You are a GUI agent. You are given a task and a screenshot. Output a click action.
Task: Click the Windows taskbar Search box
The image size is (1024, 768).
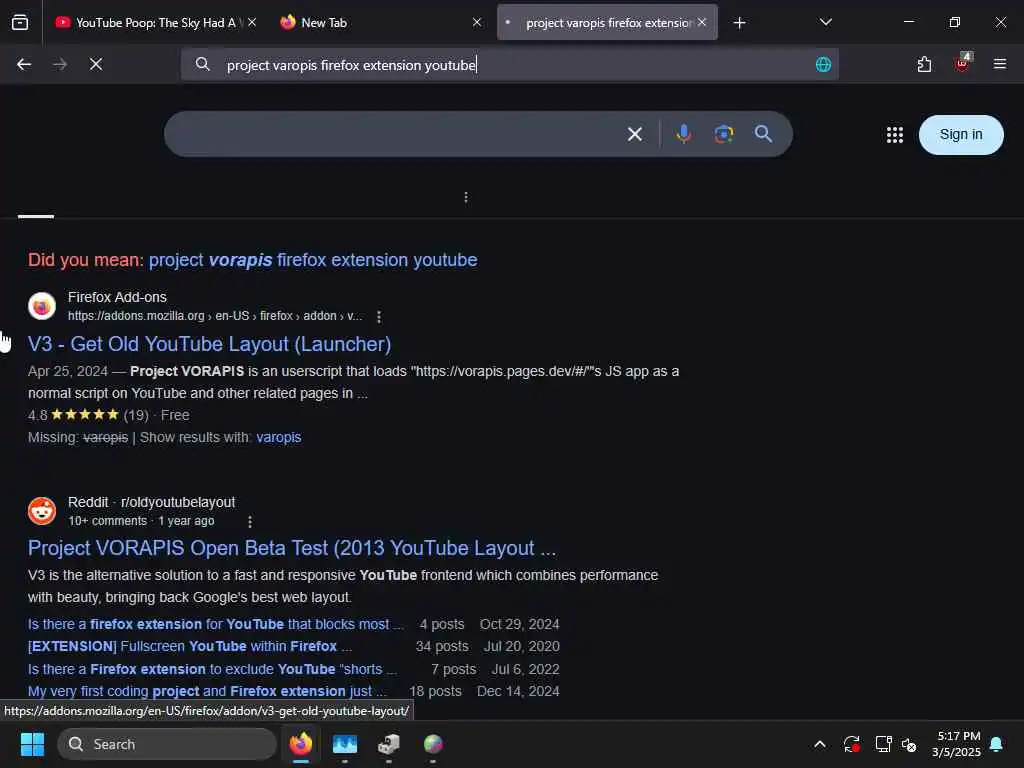pos(167,744)
